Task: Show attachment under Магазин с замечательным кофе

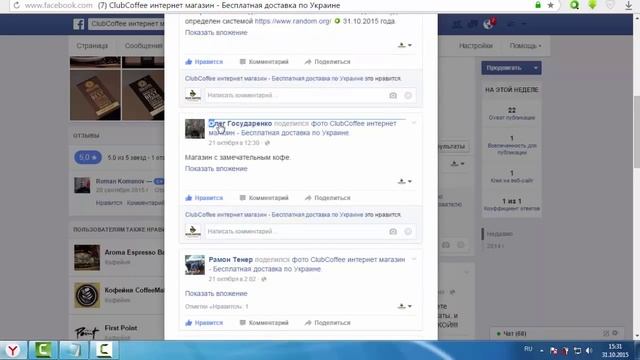Action: pyautogui.click(x=216, y=169)
